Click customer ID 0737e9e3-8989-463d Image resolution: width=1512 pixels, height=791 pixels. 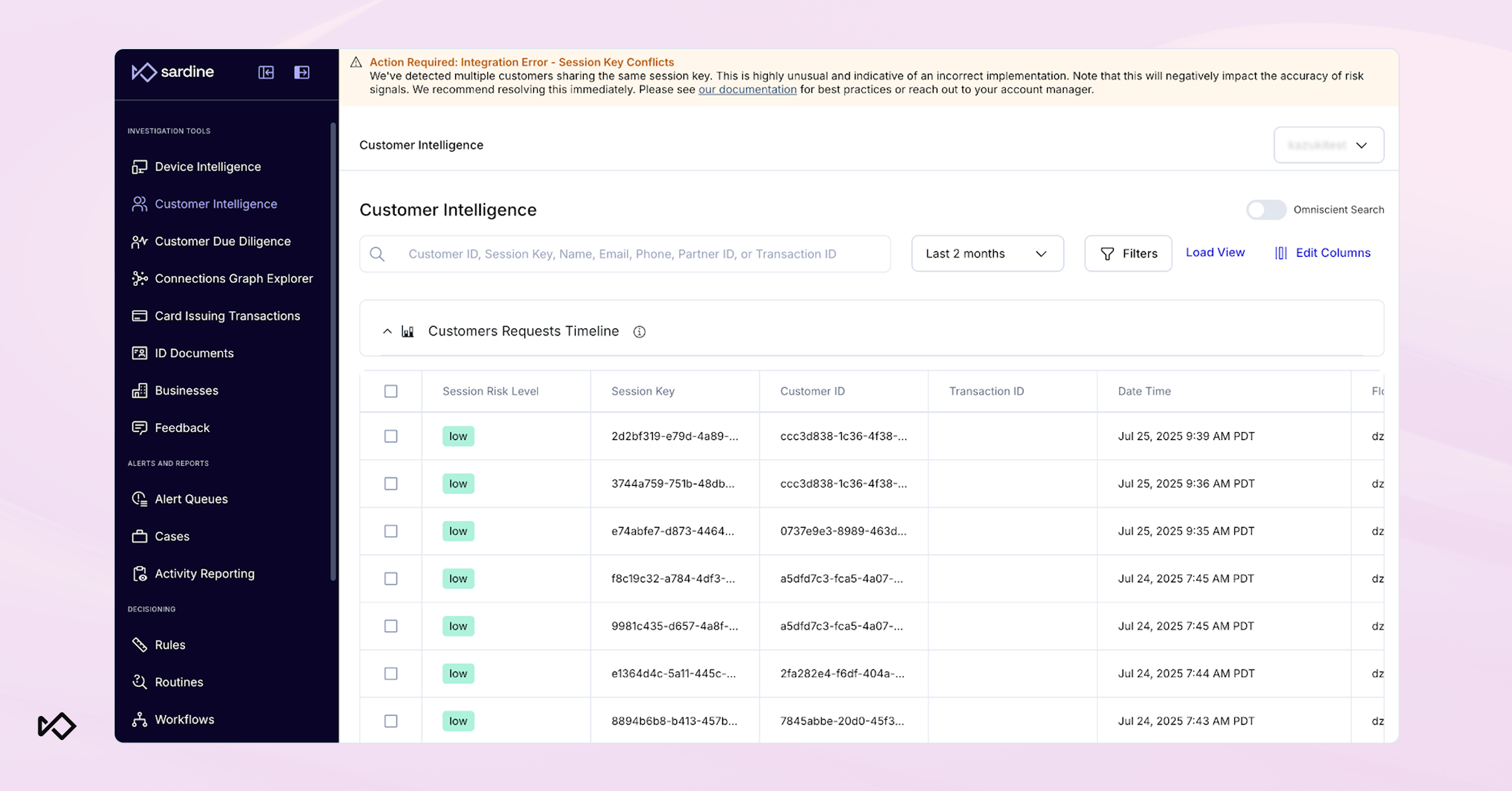tap(843, 531)
